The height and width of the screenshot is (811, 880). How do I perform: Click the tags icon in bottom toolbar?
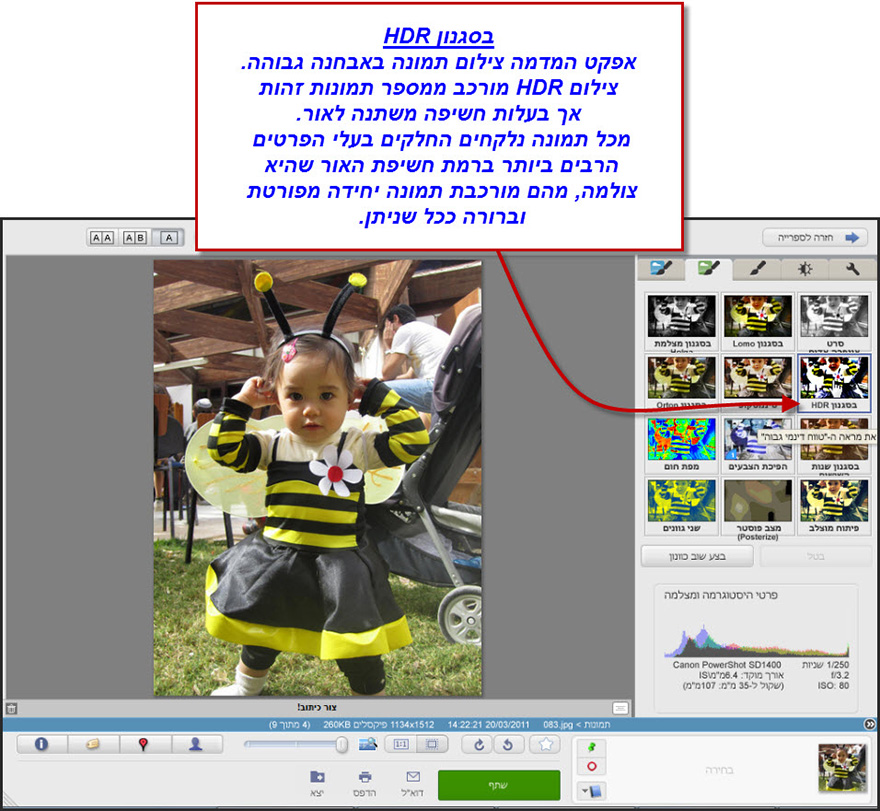(92, 744)
